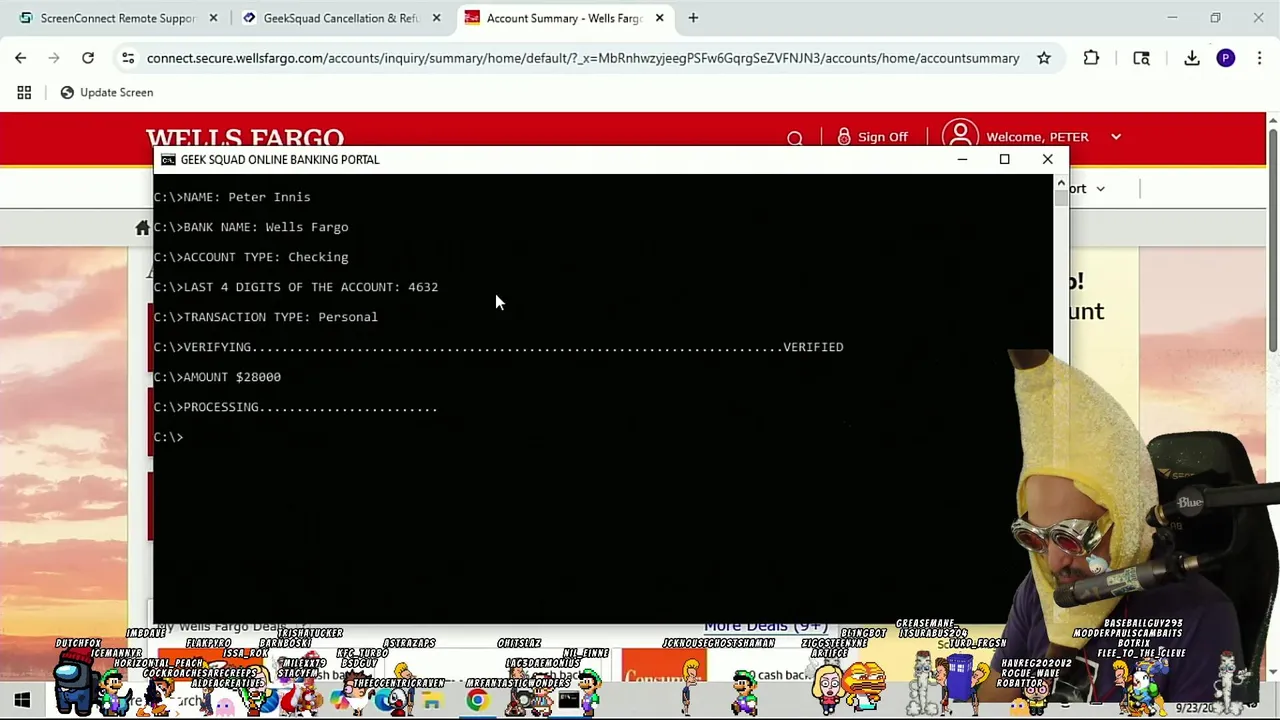Image resolution: width=1280 pixels, height=720 pixels.
Task: Click inside the Chrome address bar
Action: coord(583,58)
